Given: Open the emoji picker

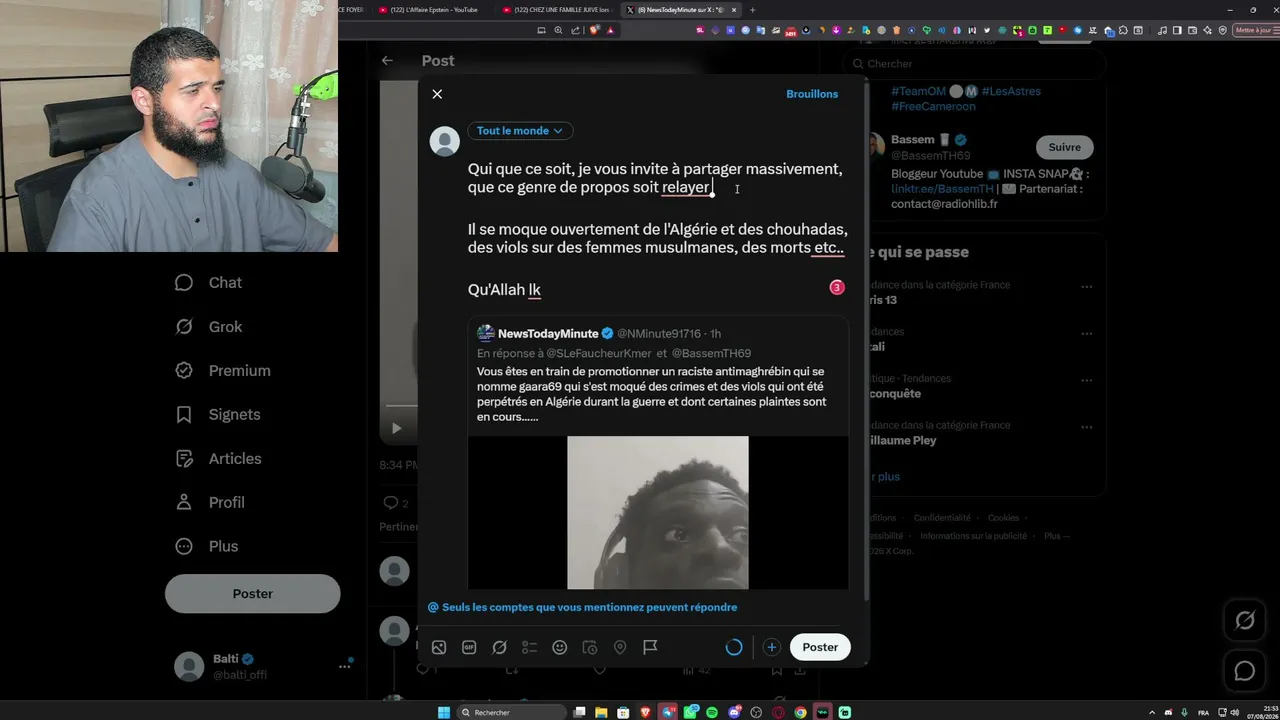Looking at the screenshot, I should point(560,647).
